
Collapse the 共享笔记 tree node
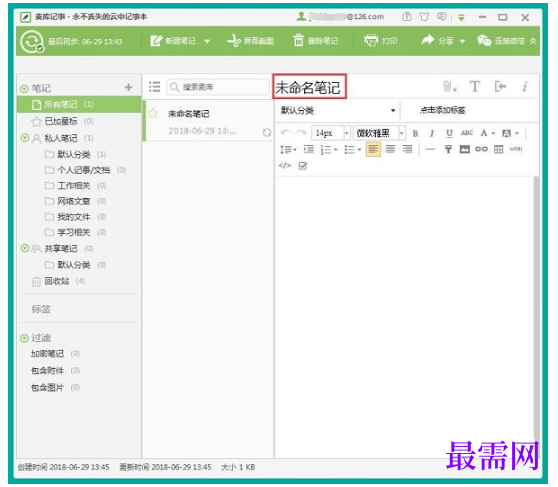[25, 248]
